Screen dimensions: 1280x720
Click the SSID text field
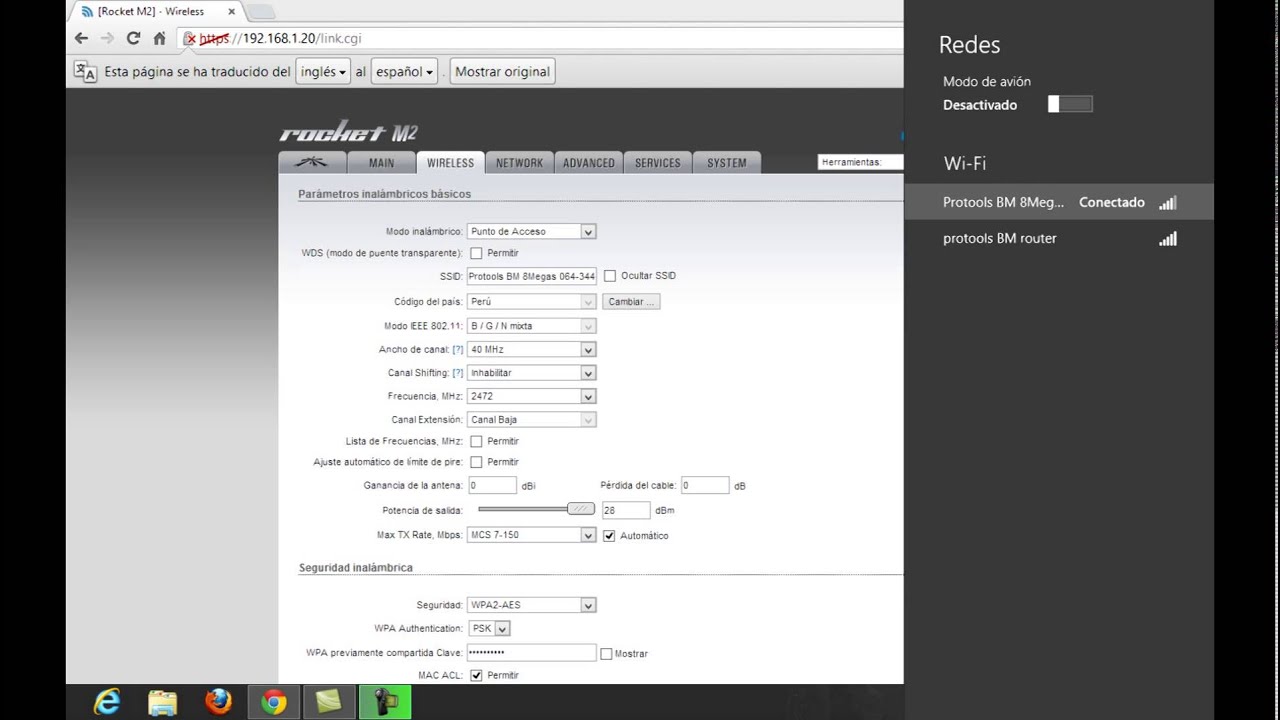(532, 276)
